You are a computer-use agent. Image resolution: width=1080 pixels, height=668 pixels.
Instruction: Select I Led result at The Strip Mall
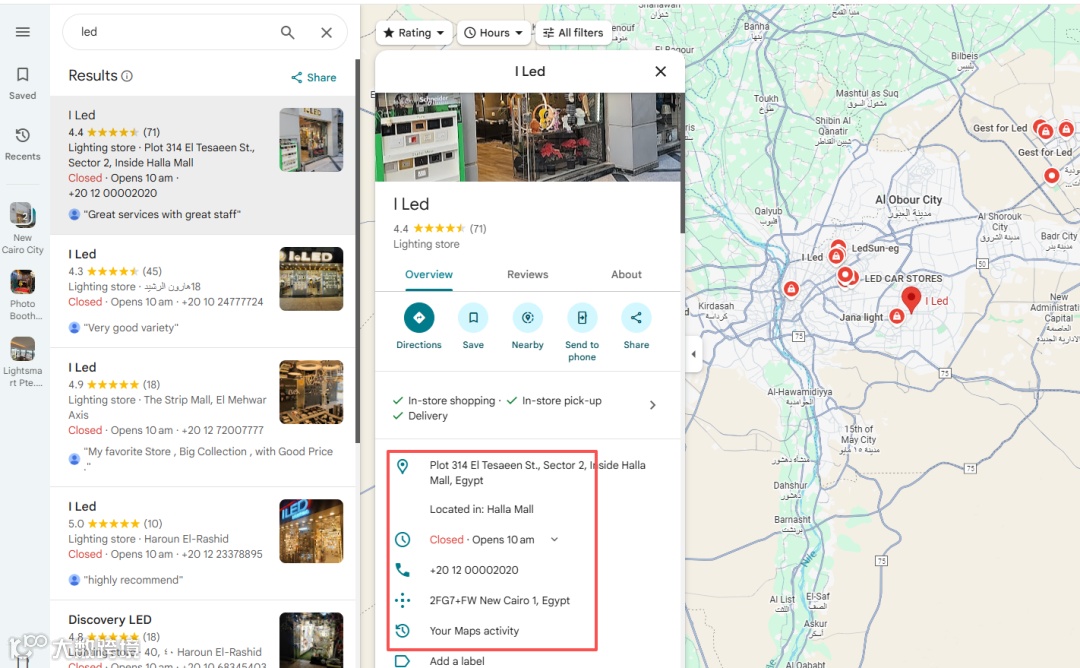(x=203, y=417)
